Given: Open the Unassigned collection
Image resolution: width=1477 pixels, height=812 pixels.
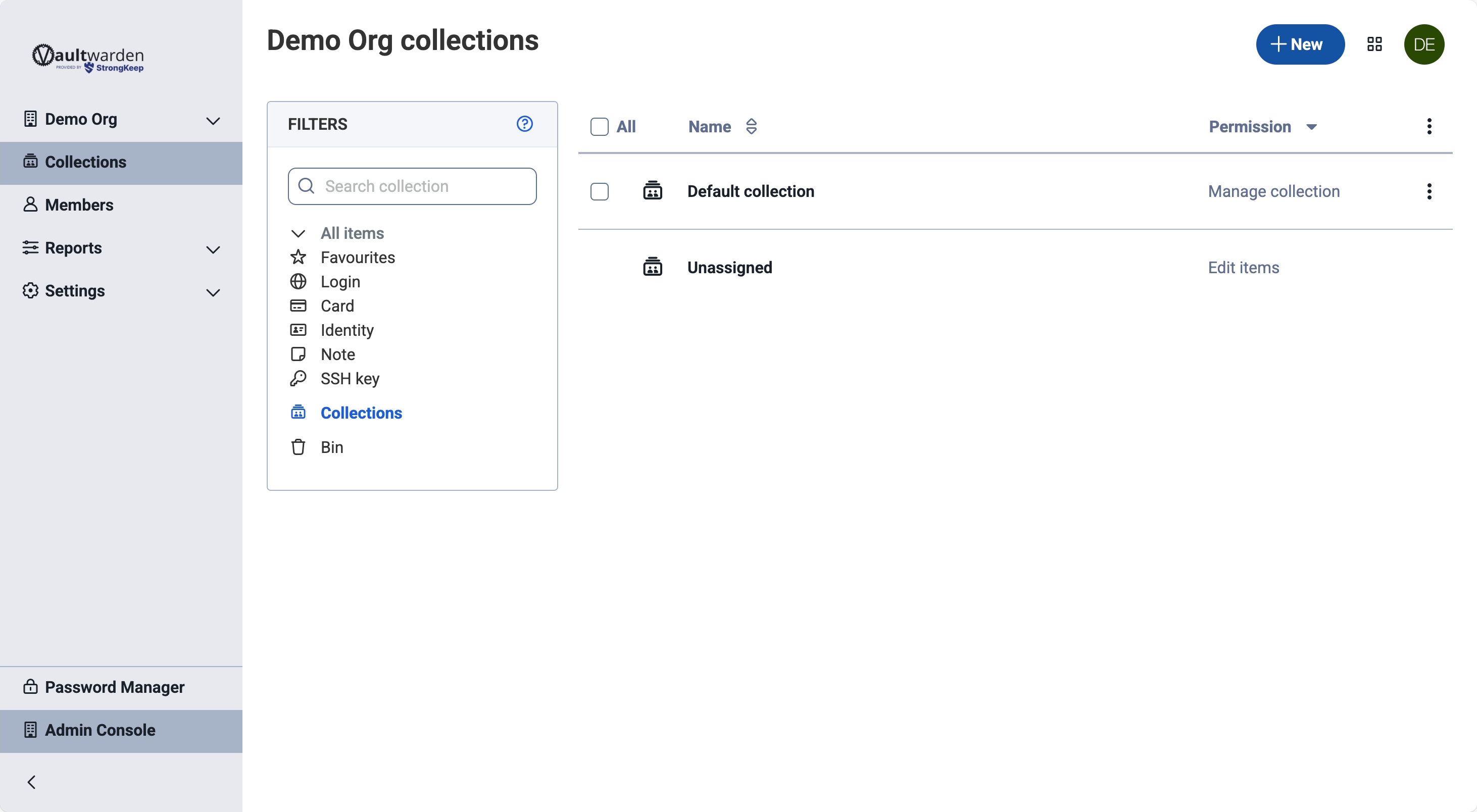Looking at the screenshot, I should point(729,268).
